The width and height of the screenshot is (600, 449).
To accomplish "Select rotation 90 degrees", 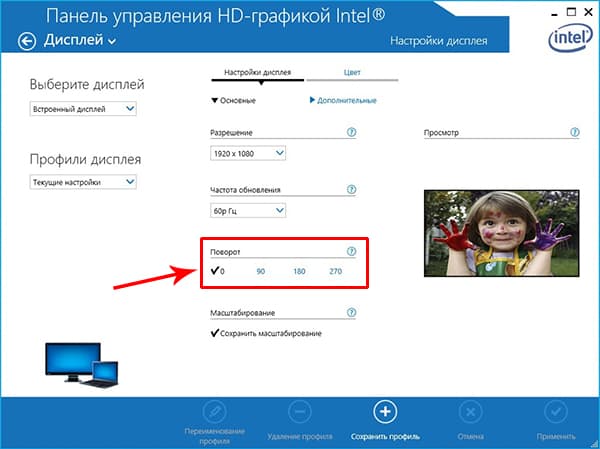I will (261, 271).
